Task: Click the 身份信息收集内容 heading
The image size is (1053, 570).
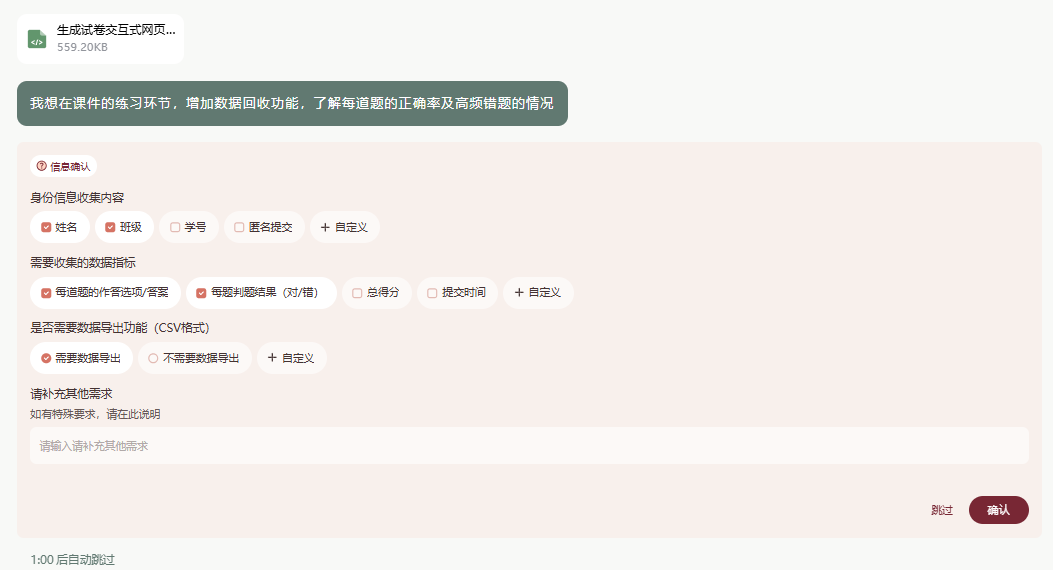Action: [x=77, y=198]
